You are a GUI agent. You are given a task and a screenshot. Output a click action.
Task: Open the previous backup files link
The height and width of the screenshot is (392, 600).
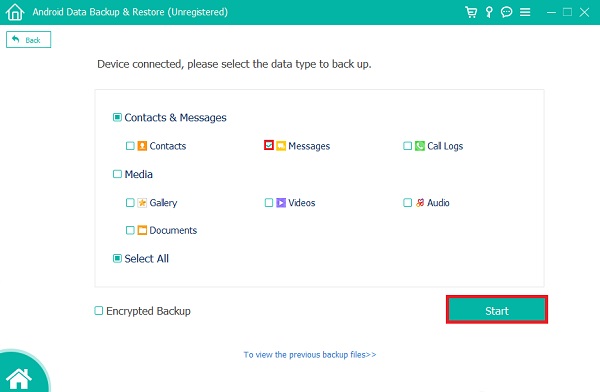[x=310, y=355]
